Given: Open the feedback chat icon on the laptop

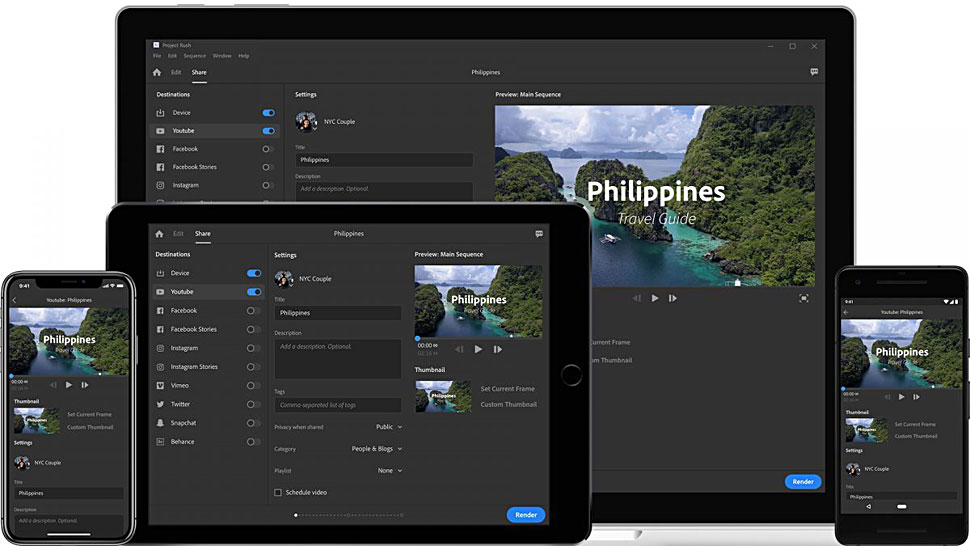Looking at the screenshot, I should click(x=814, y=72).
